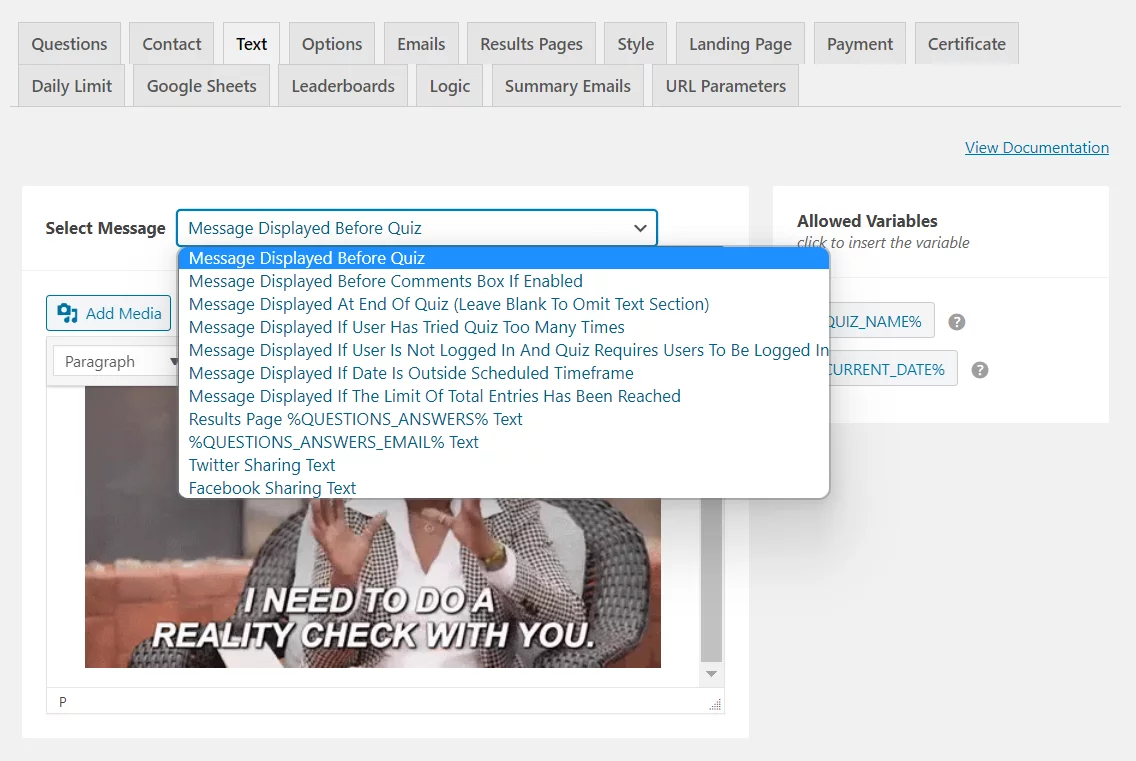This screenshot has height=761, width=1136.
Task: Select 'Message Displayed Before Comments Box If Enabled'
Action: [x=385, y=281]
